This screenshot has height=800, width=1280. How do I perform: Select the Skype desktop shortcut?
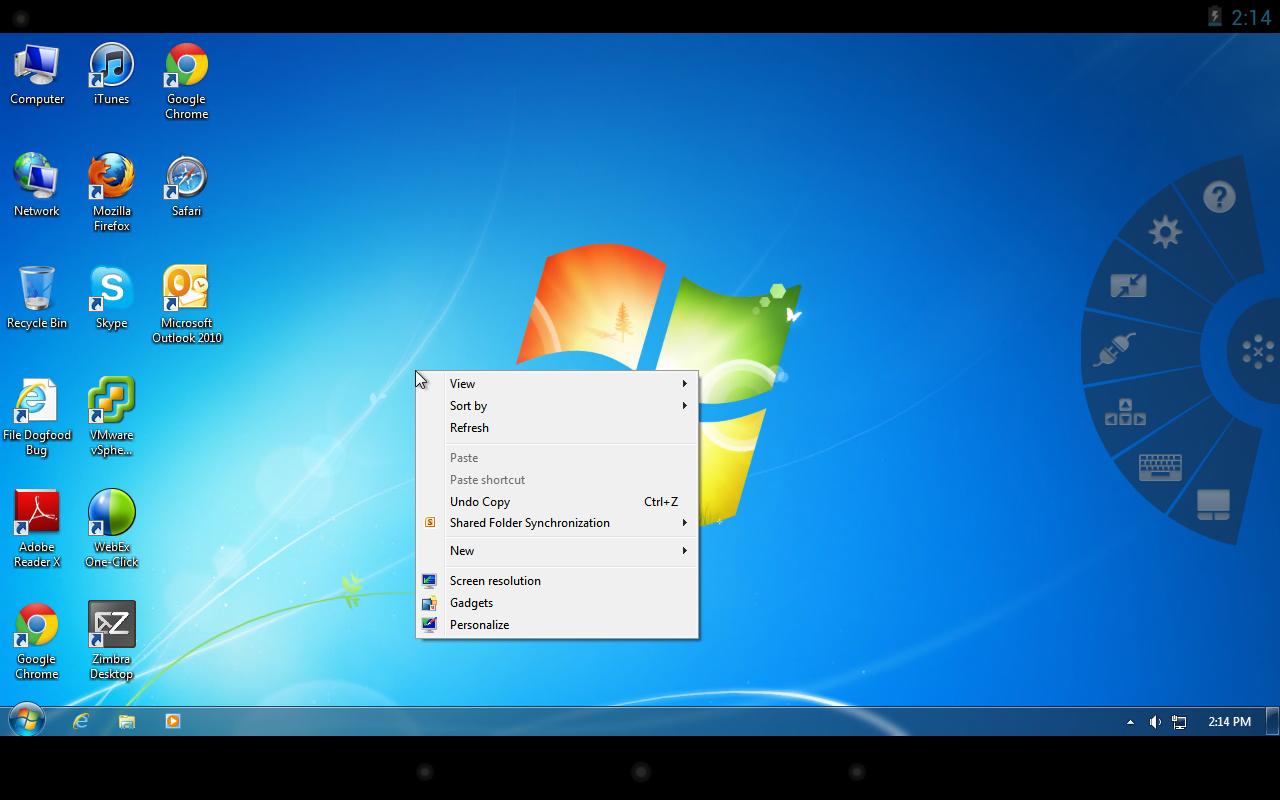click(111, 298)
